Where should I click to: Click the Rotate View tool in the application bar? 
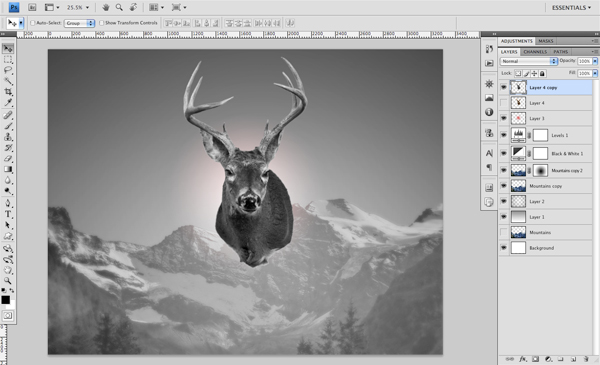(x=133, y=7)
